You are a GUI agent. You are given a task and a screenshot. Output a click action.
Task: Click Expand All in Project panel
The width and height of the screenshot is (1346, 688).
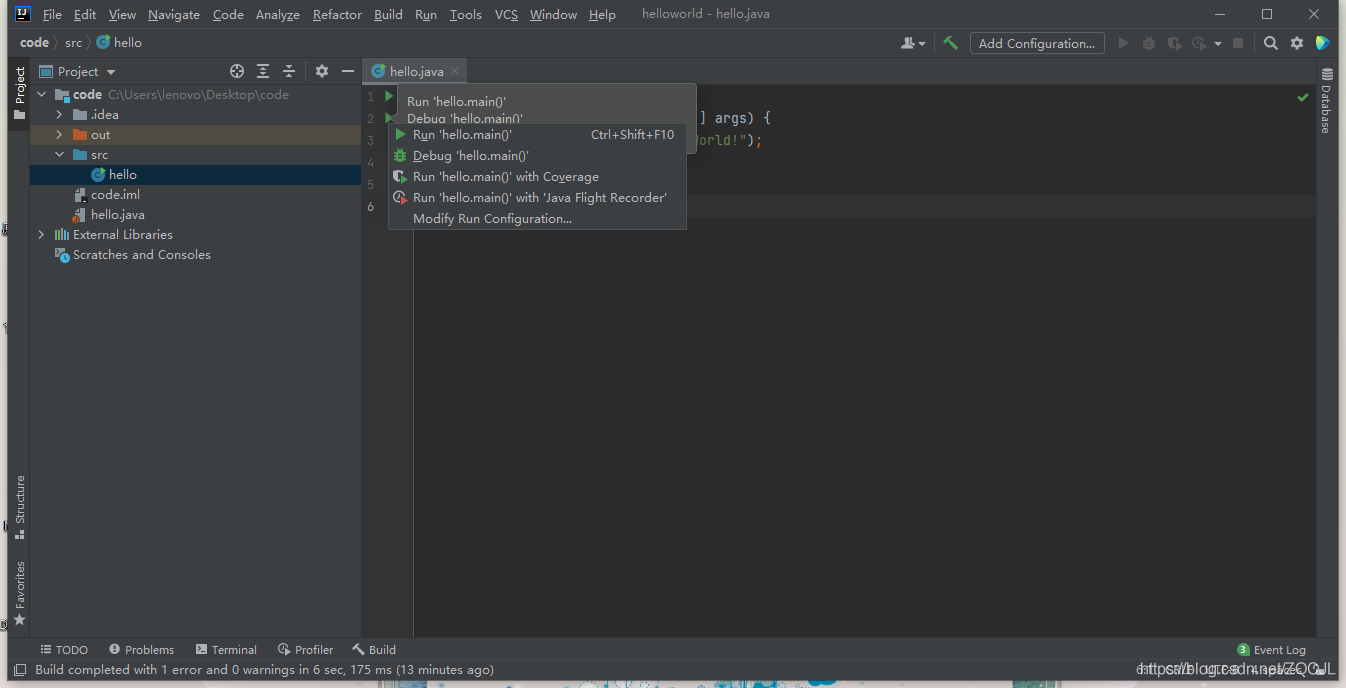(263, 71)
